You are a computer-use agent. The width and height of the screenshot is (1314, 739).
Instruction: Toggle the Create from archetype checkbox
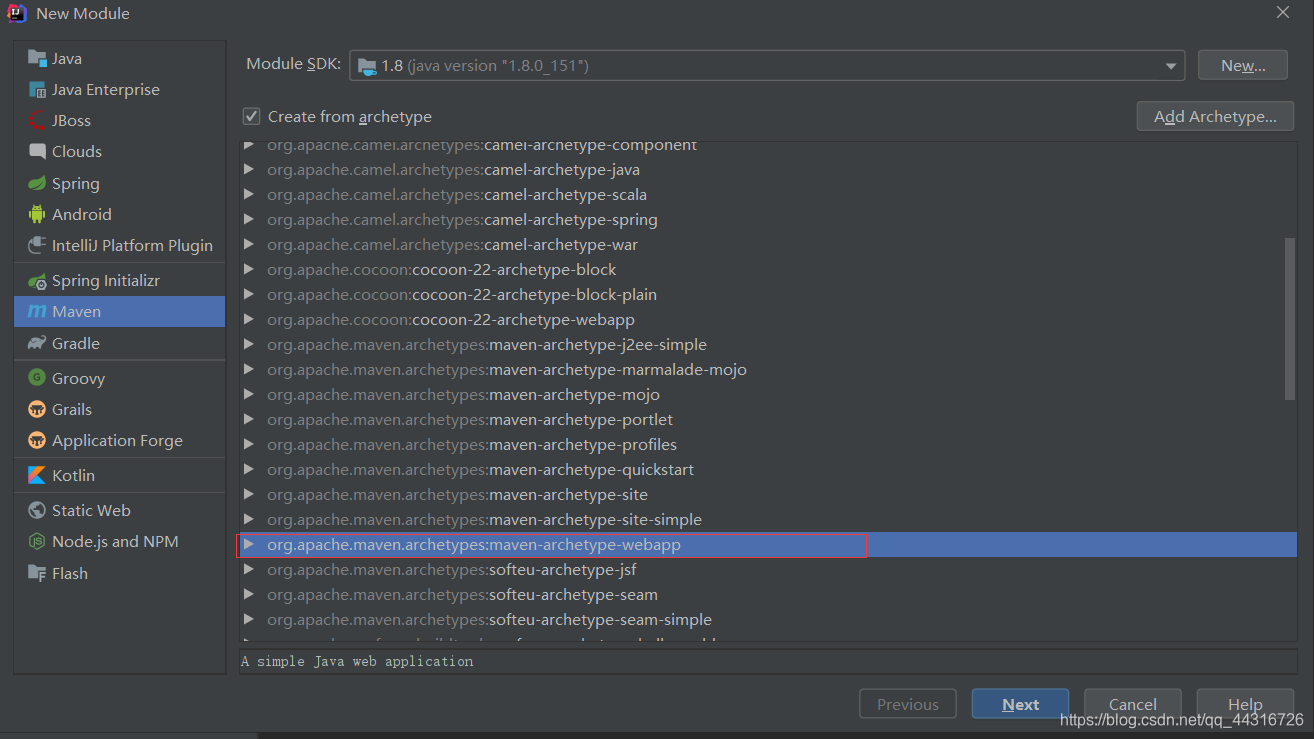[x=252, y=117]
